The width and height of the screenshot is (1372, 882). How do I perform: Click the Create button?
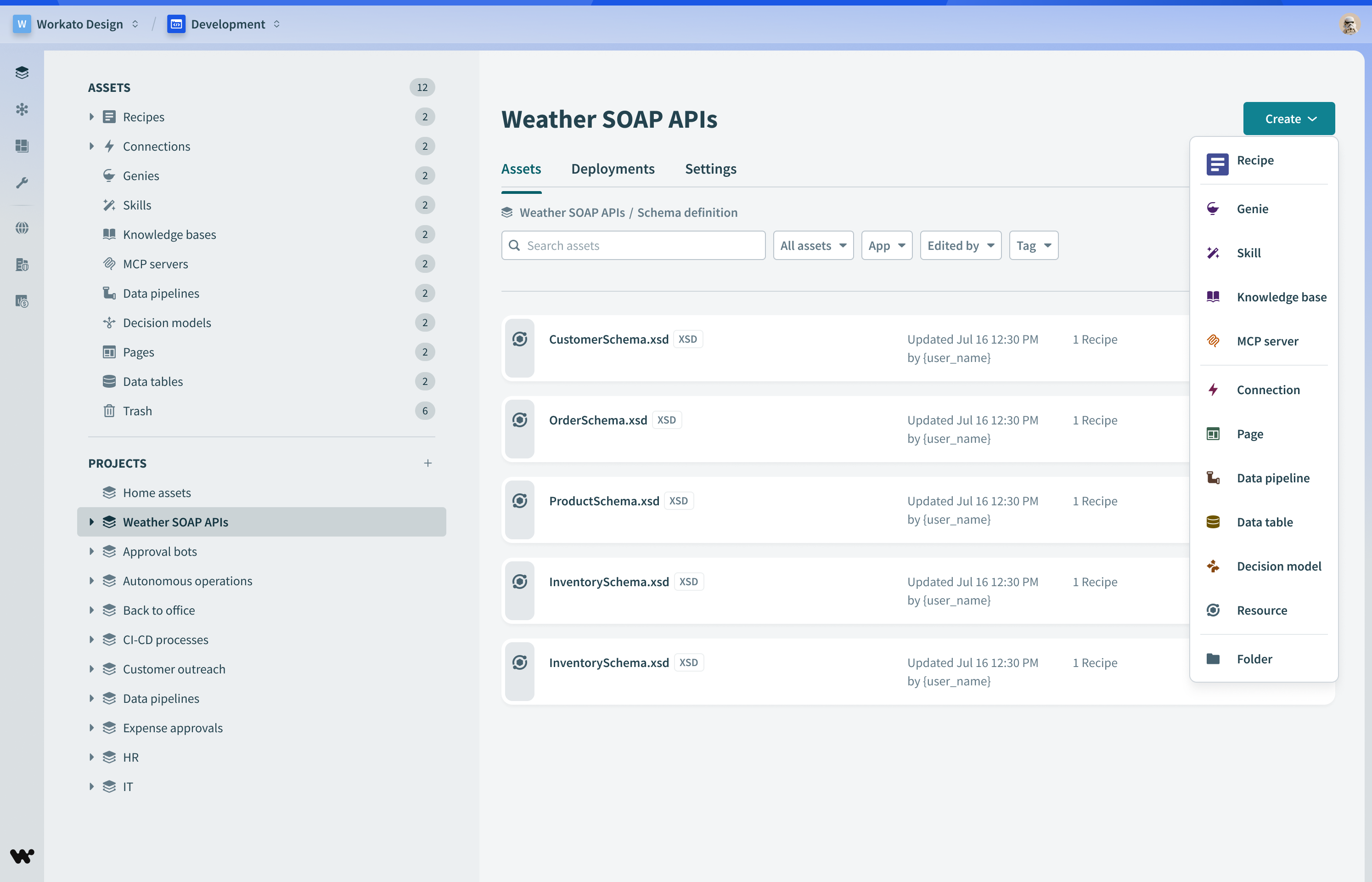pos(1288,119)
